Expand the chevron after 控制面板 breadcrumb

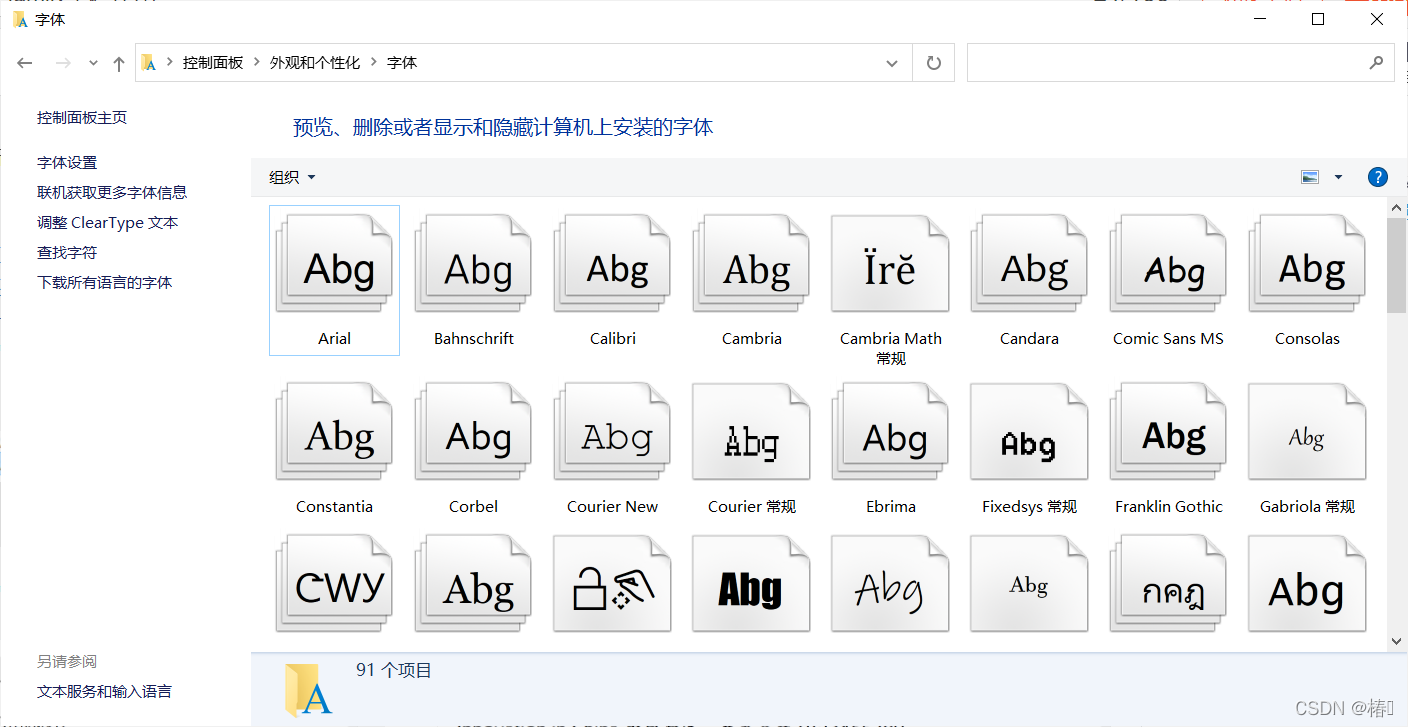pyautogui.click(x=257, y=62)
